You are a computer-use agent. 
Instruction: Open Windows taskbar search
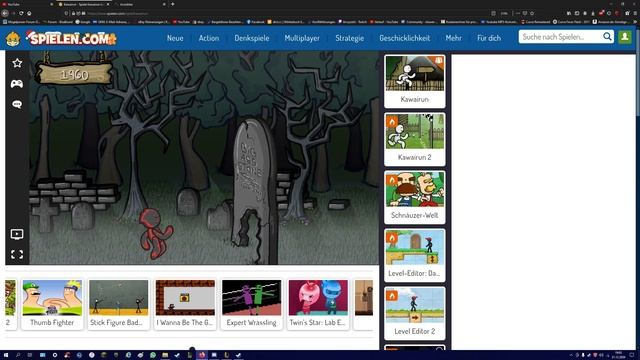tap(18, 355)
